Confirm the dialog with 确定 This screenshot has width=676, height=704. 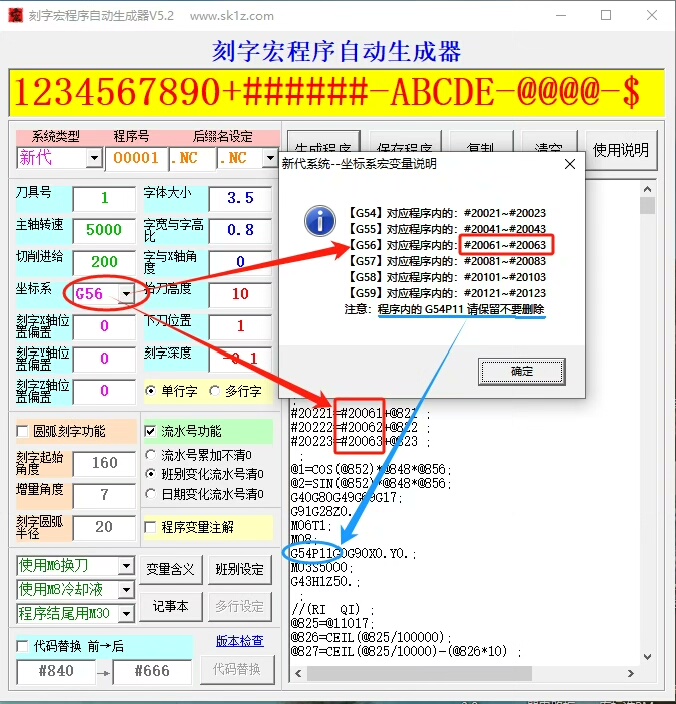point(522,371)
